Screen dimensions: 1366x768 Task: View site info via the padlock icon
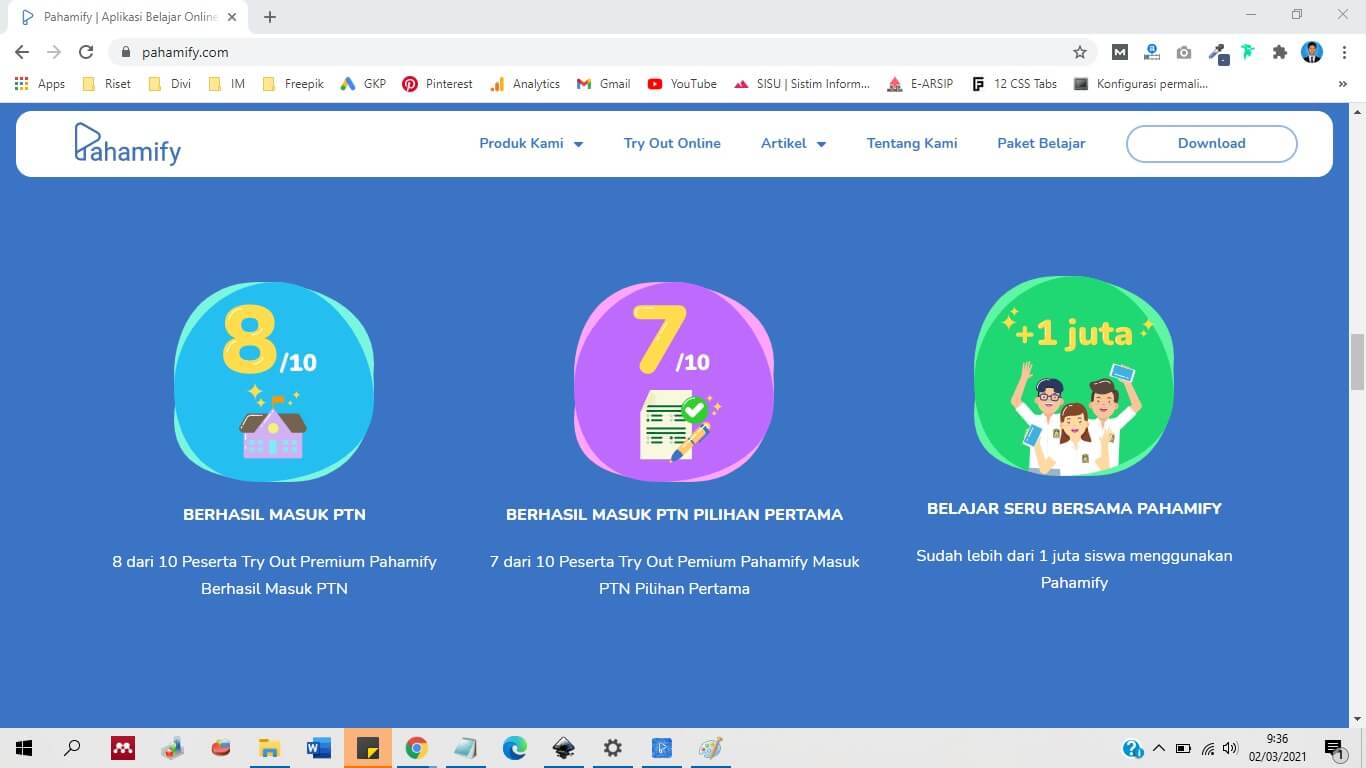[x=126, y=52]
